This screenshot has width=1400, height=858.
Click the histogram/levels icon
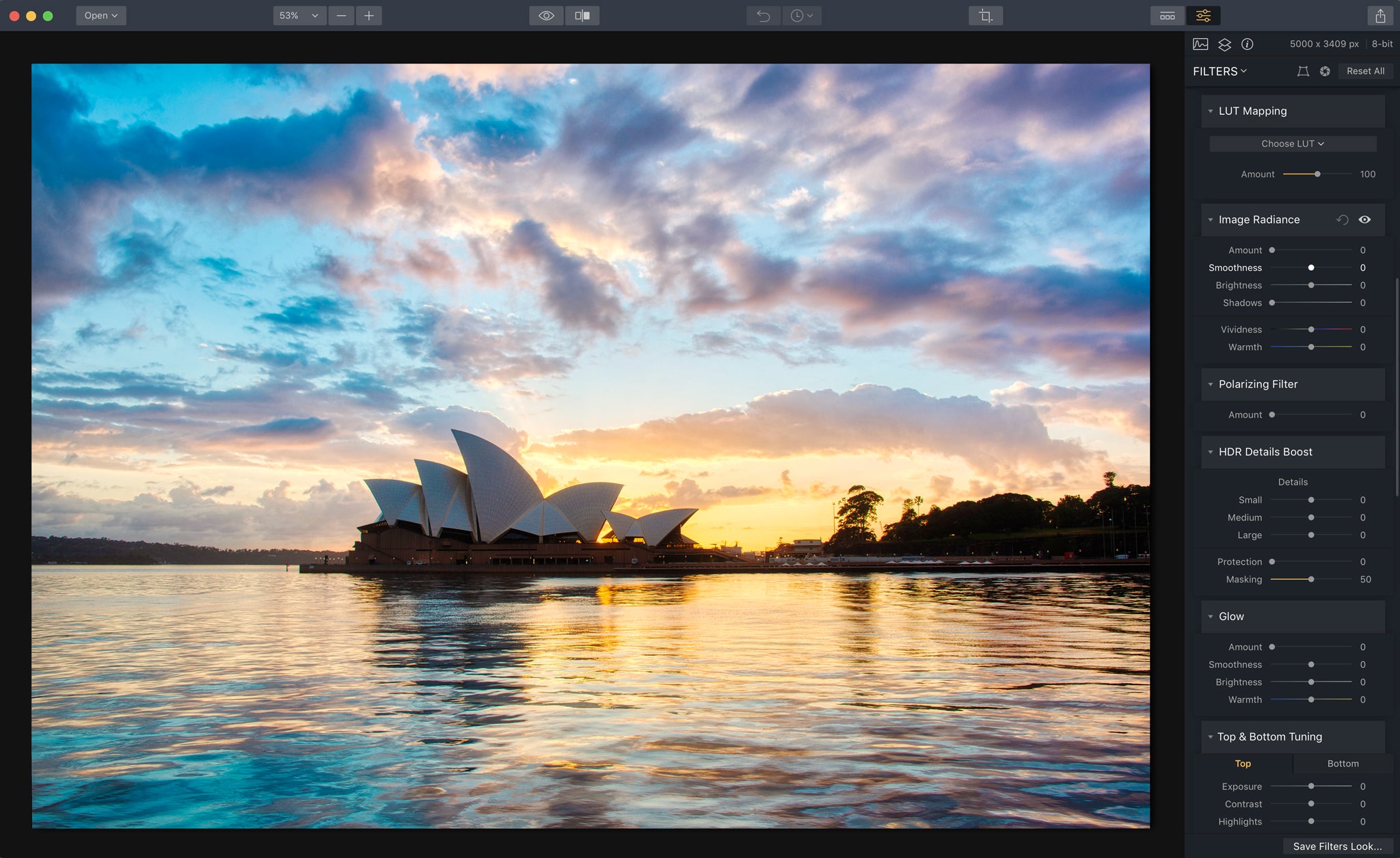[x=1200, y=44]
